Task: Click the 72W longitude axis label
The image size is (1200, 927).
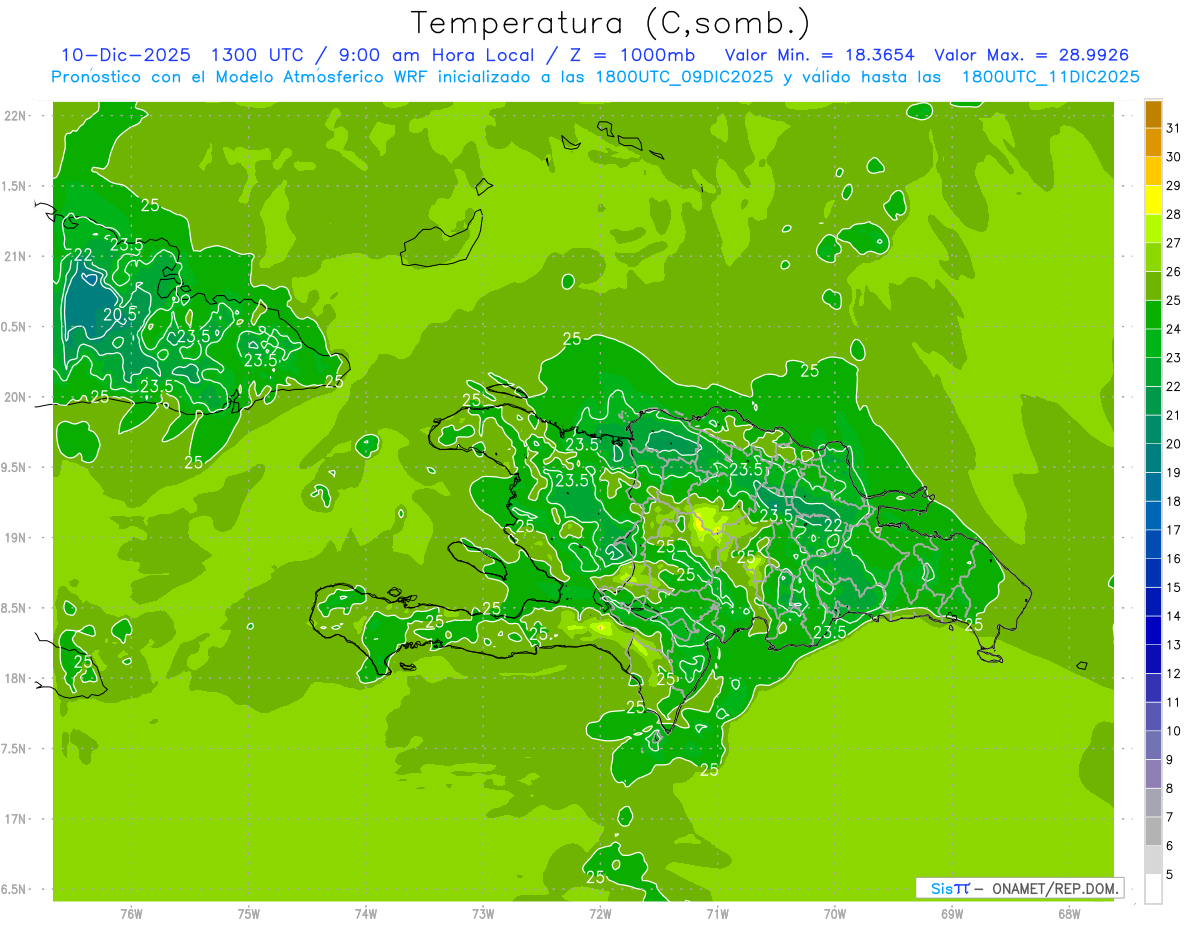Action: [600, 913]
